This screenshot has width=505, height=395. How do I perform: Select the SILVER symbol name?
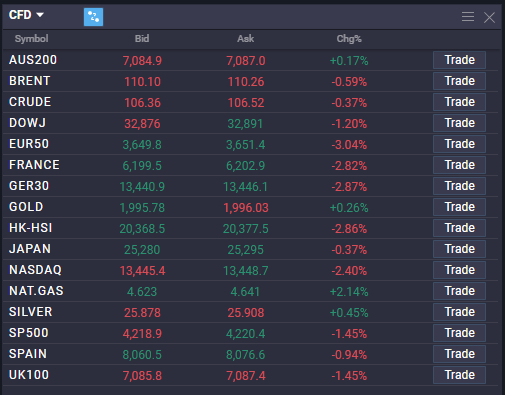click(31, 312)
